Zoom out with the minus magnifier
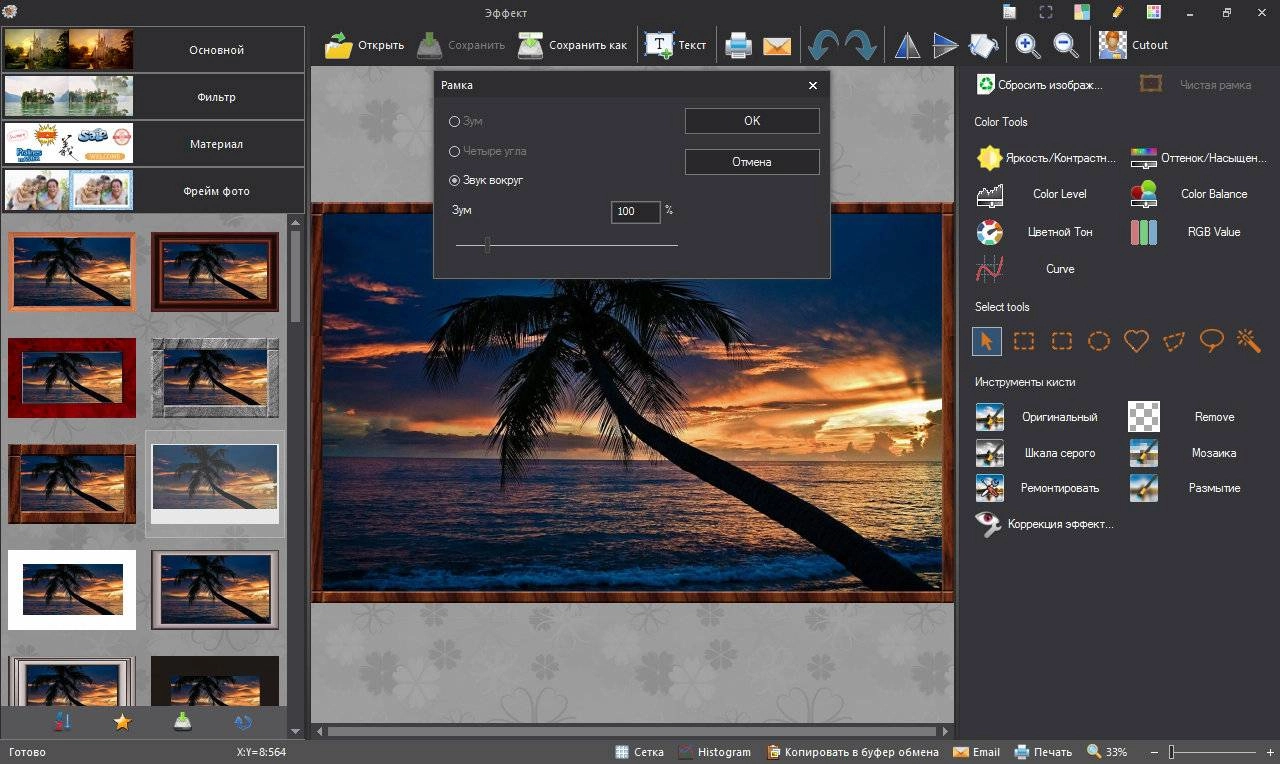This screenshot has width=1280, height=764. (1065, 45)
